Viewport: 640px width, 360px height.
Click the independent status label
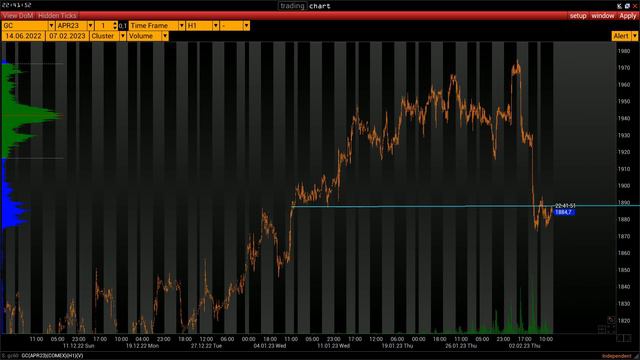click(x=616, y=356)
